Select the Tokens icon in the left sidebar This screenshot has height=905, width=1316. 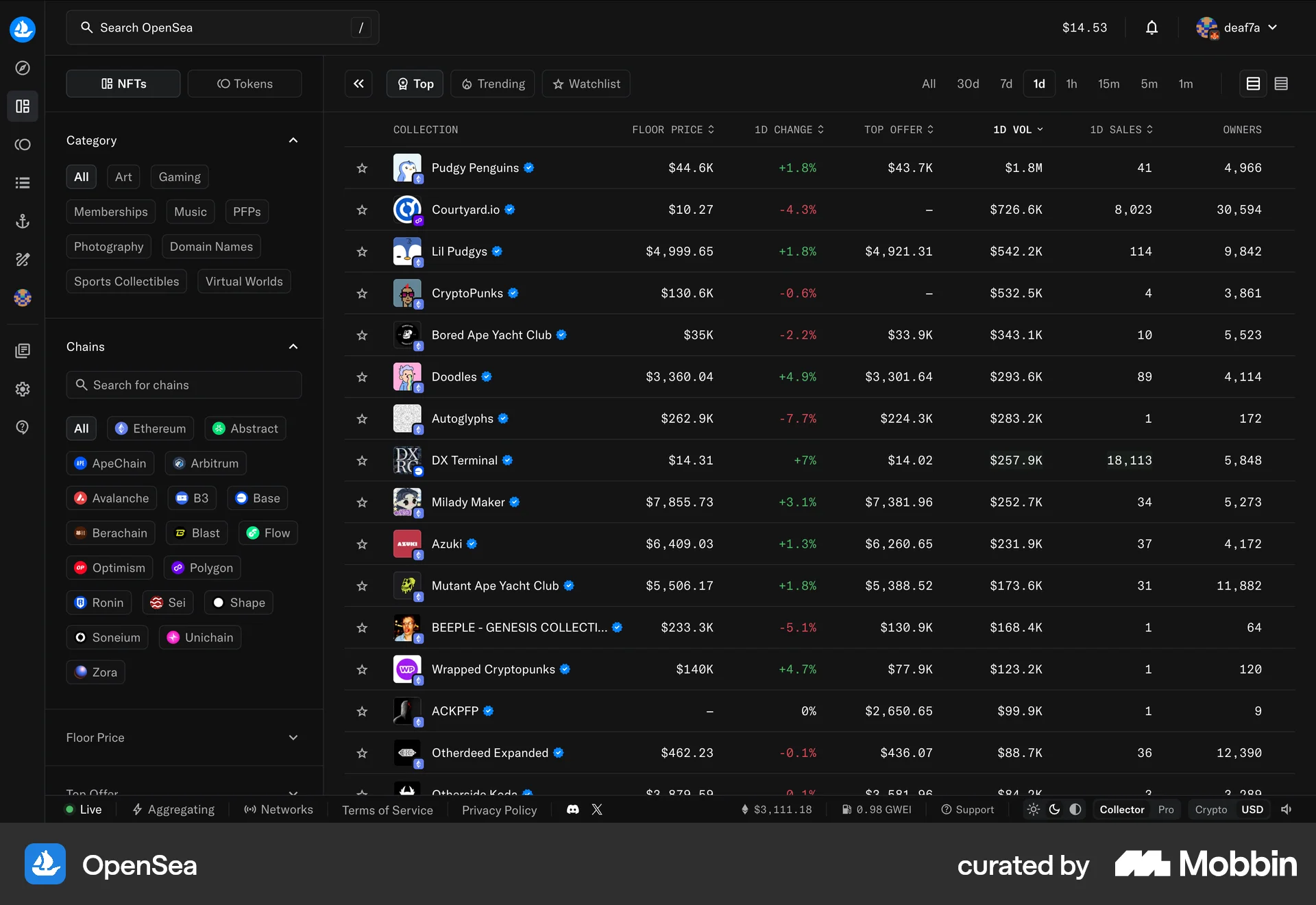(x=23, y=145)
